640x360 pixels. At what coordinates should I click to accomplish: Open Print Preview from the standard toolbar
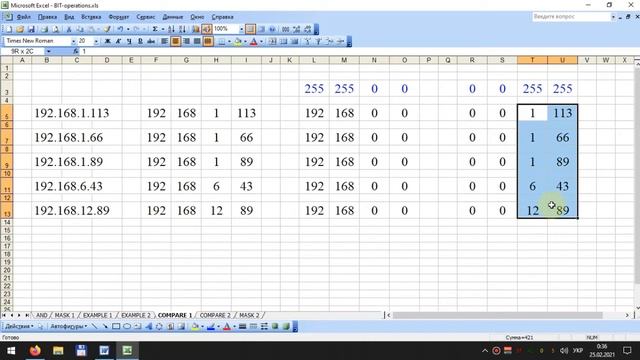click(56, 29)
